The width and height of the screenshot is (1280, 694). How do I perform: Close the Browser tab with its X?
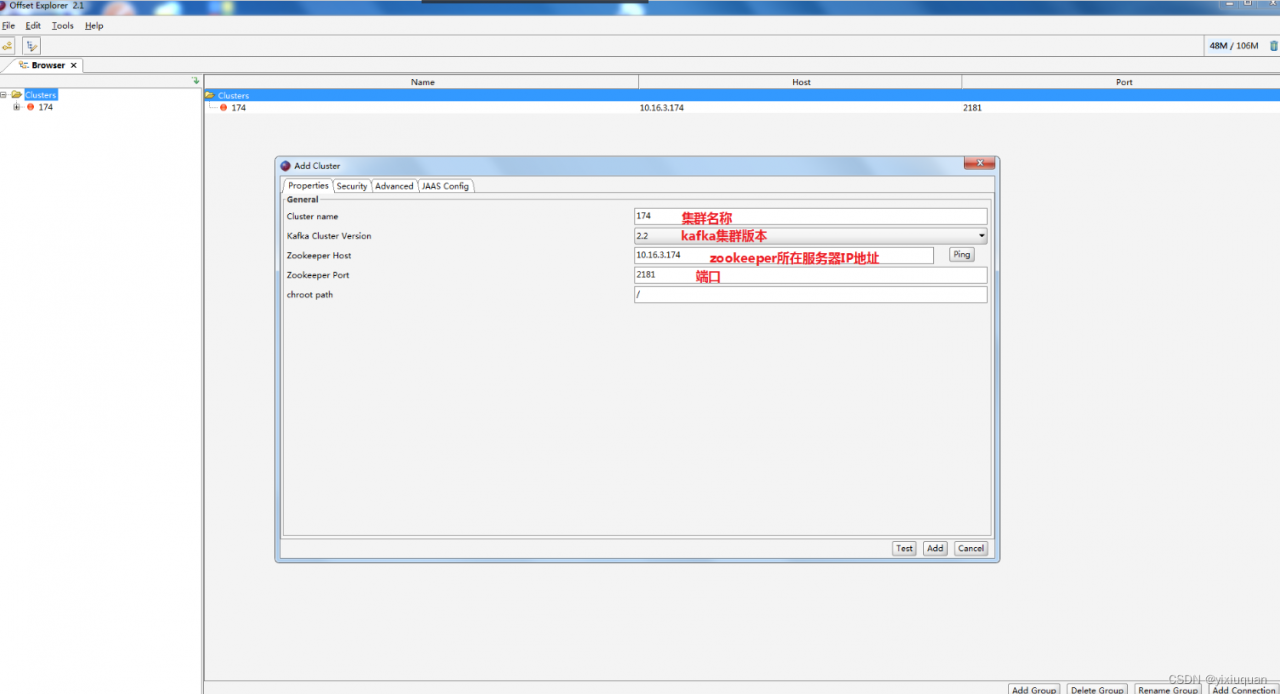coord(73,65)
